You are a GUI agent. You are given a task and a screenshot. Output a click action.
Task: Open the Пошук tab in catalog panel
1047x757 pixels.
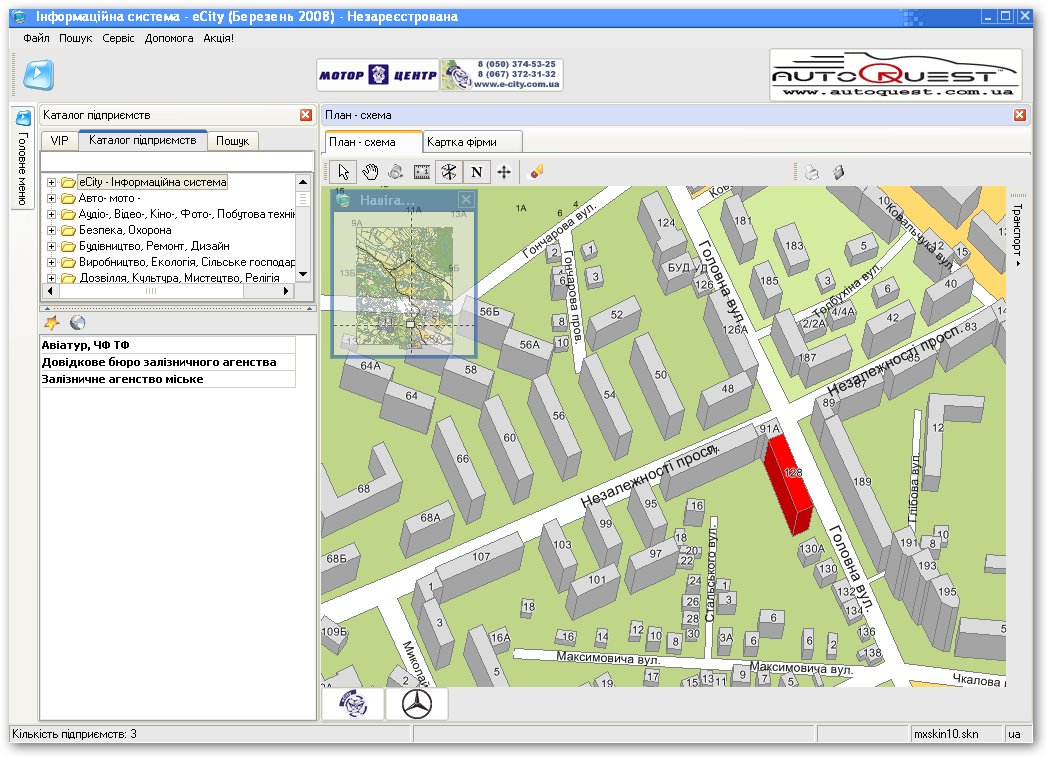point(232,141)
